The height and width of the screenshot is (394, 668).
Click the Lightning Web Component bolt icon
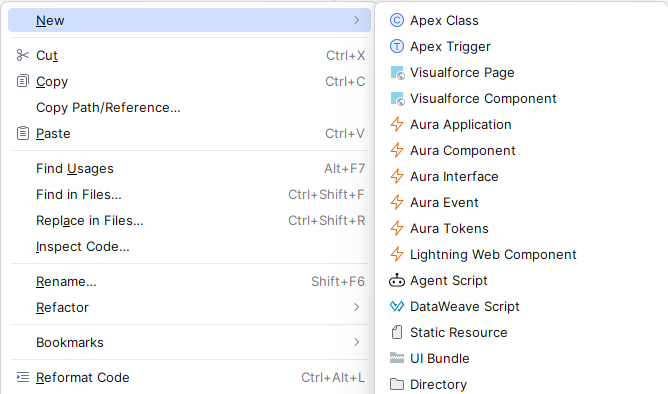click(397, 254)
